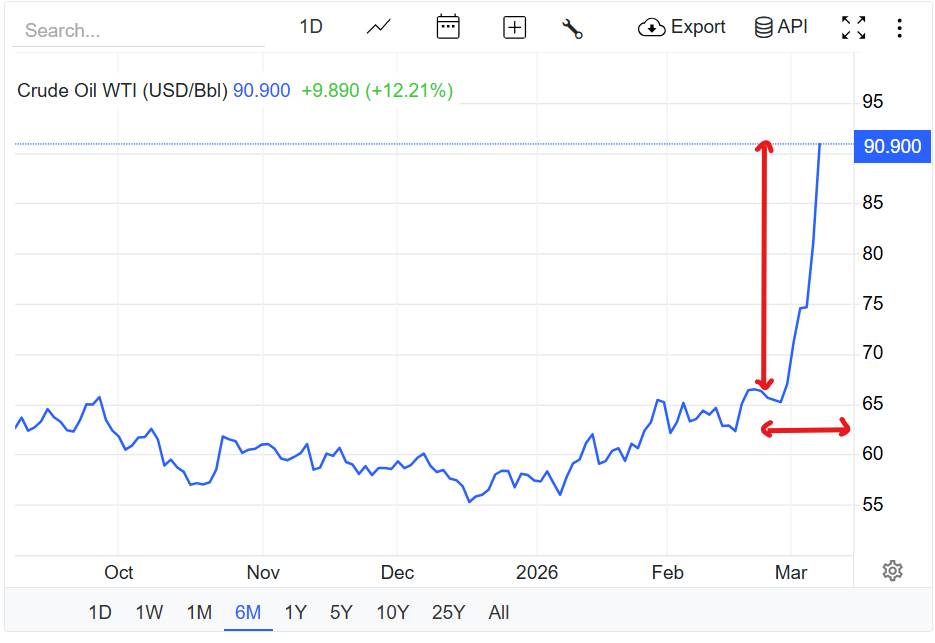This screenshot has width=935, height=643.
Task: Open the three-dot more options menu
Action: pos(899,28)
